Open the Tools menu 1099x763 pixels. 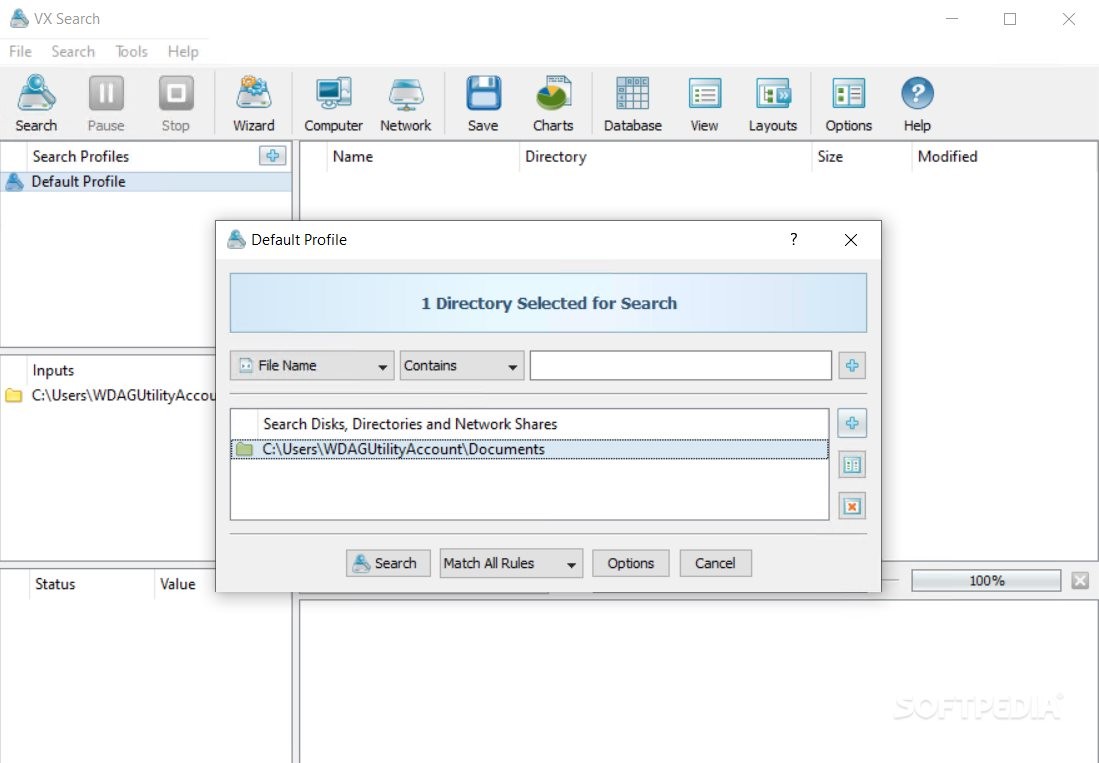coord(131,52)
